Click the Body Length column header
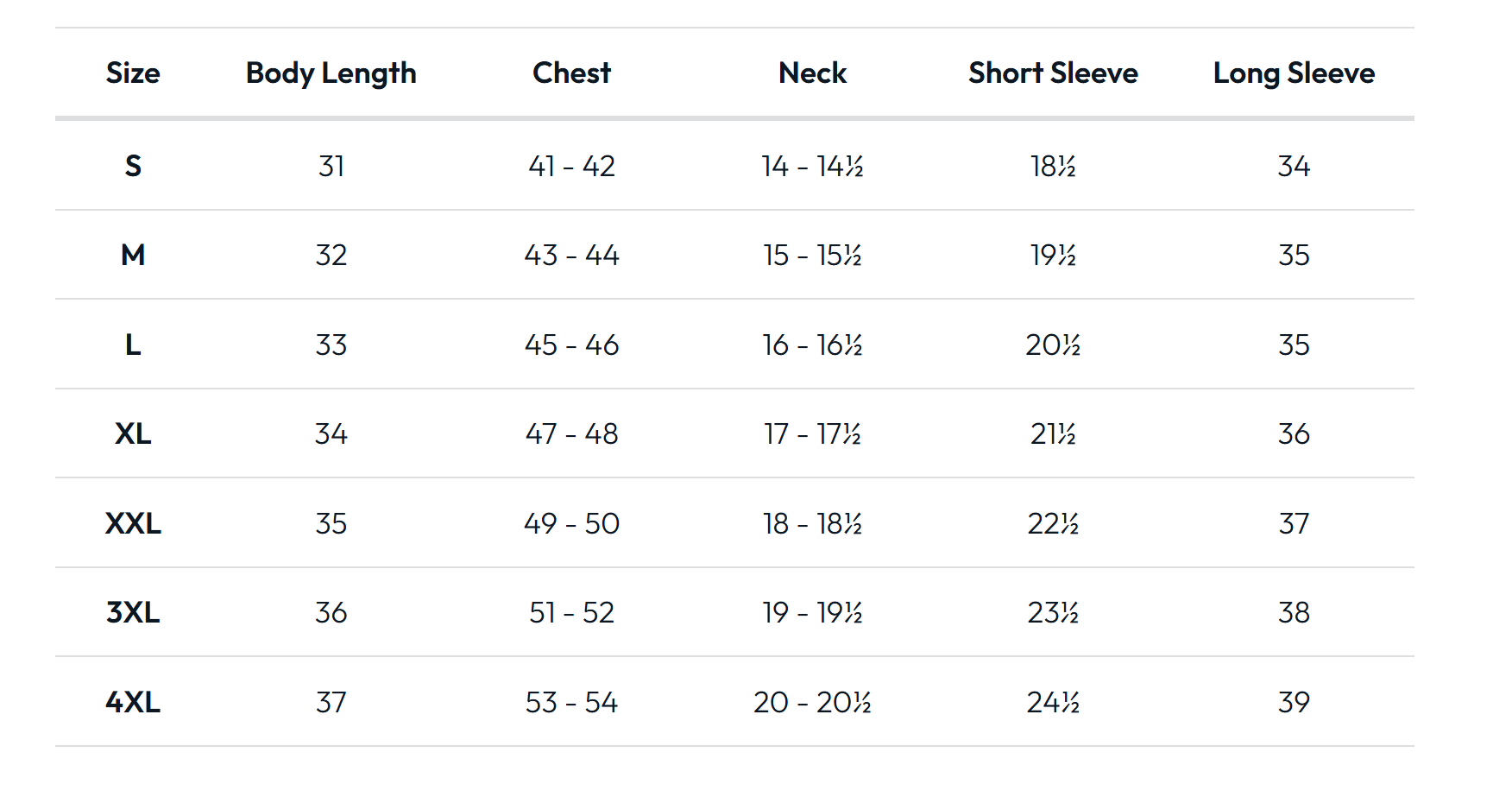Image resolution: width=1512 pixels, height=803 pixels. (x=331, y=73)
